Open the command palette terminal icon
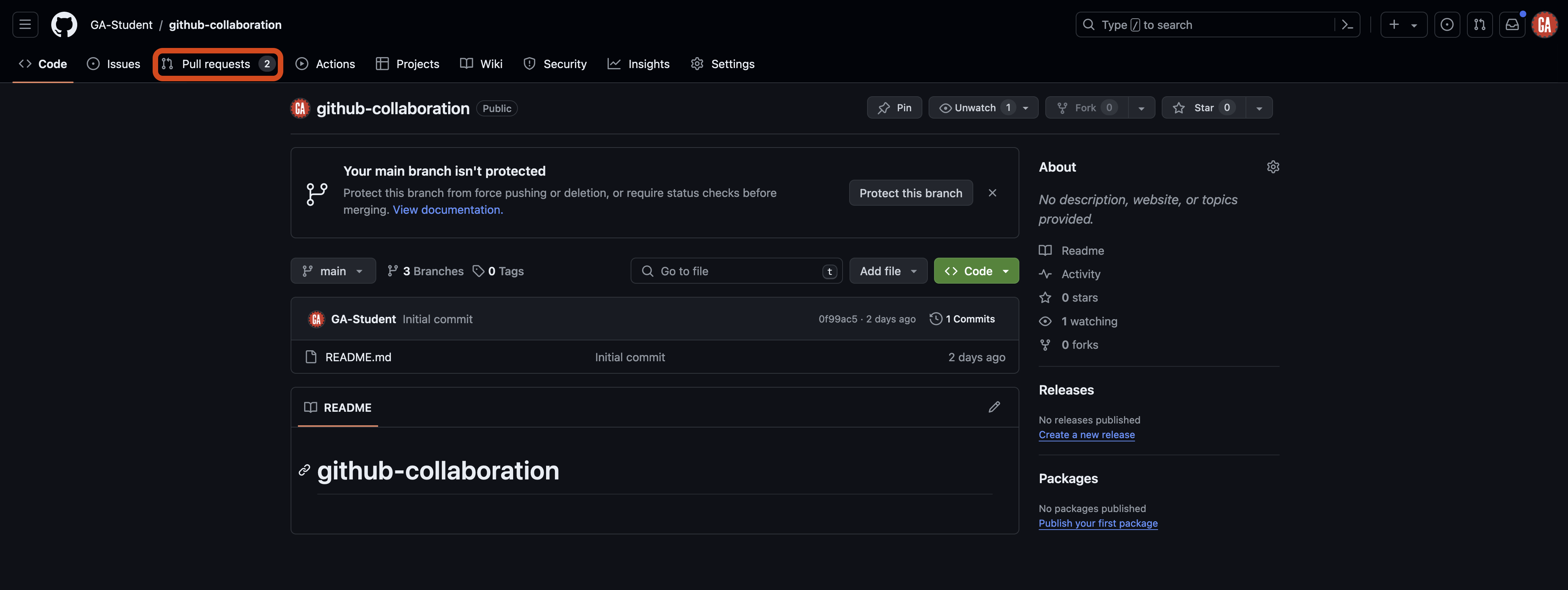The width and height of the screenshot is (1568, 590). coord(1347,25)
